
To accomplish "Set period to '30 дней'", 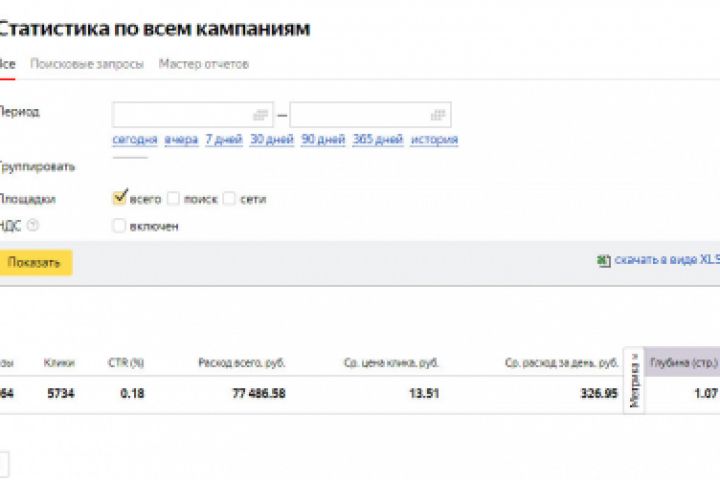I will (x=271, y=140).
